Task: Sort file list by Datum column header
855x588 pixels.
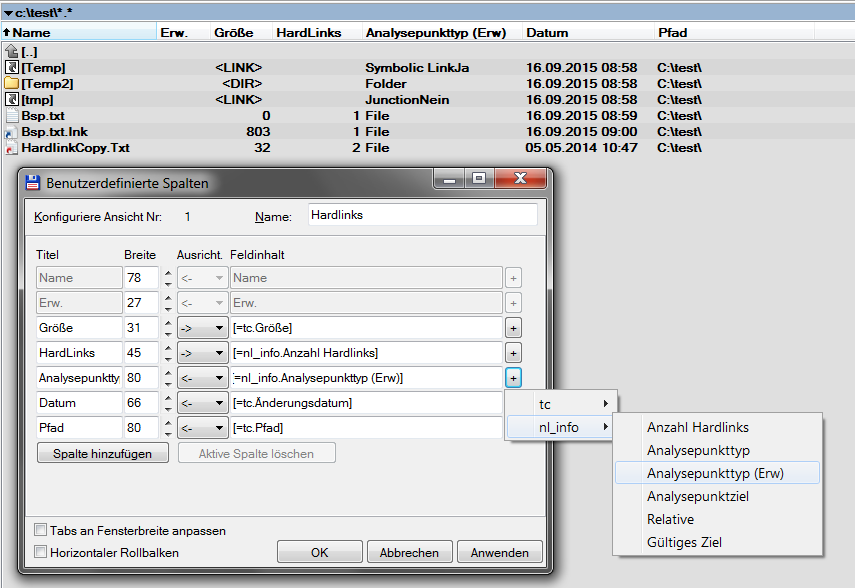Action: coord(547,33)
